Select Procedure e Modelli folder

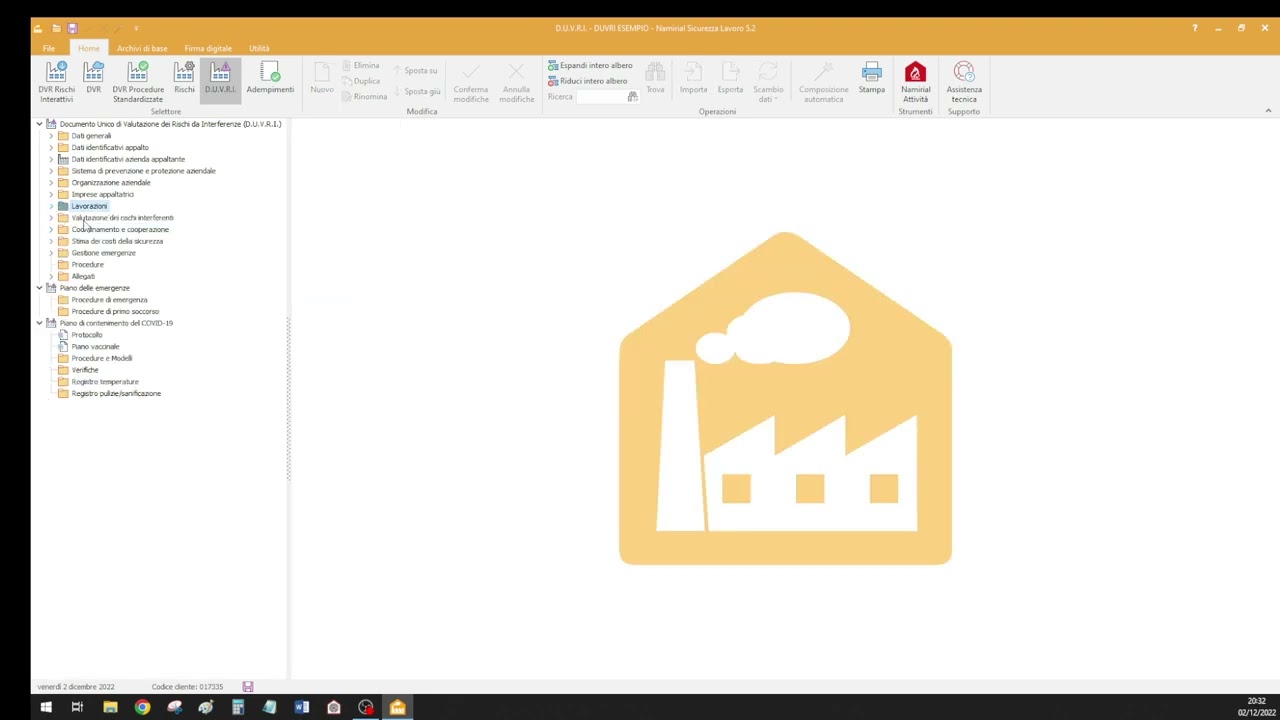tap(102, 358)
